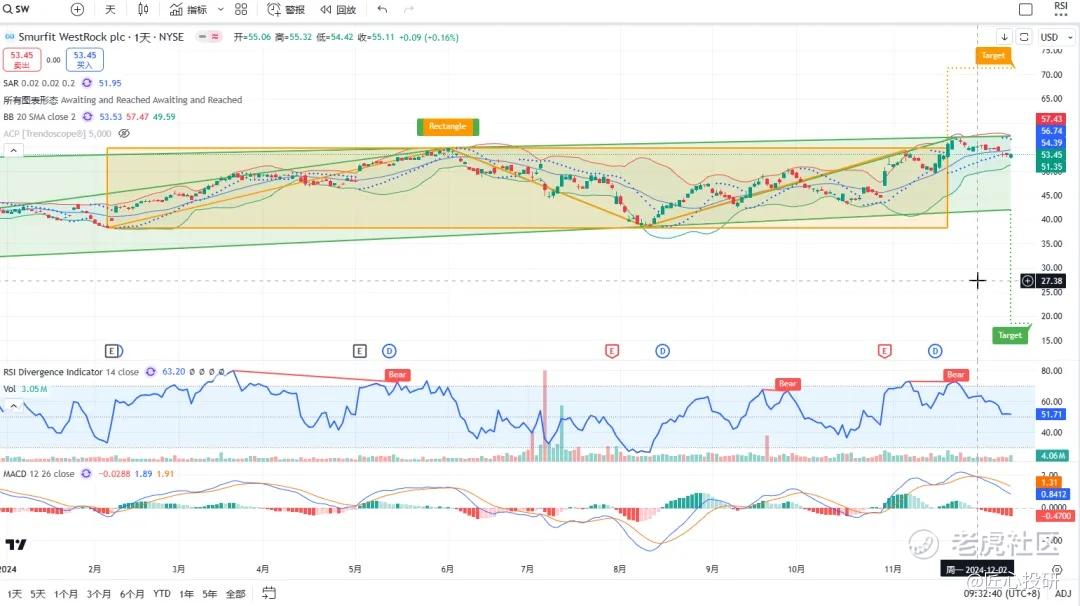Open the go-to-date calendar icon

[269, 593]
